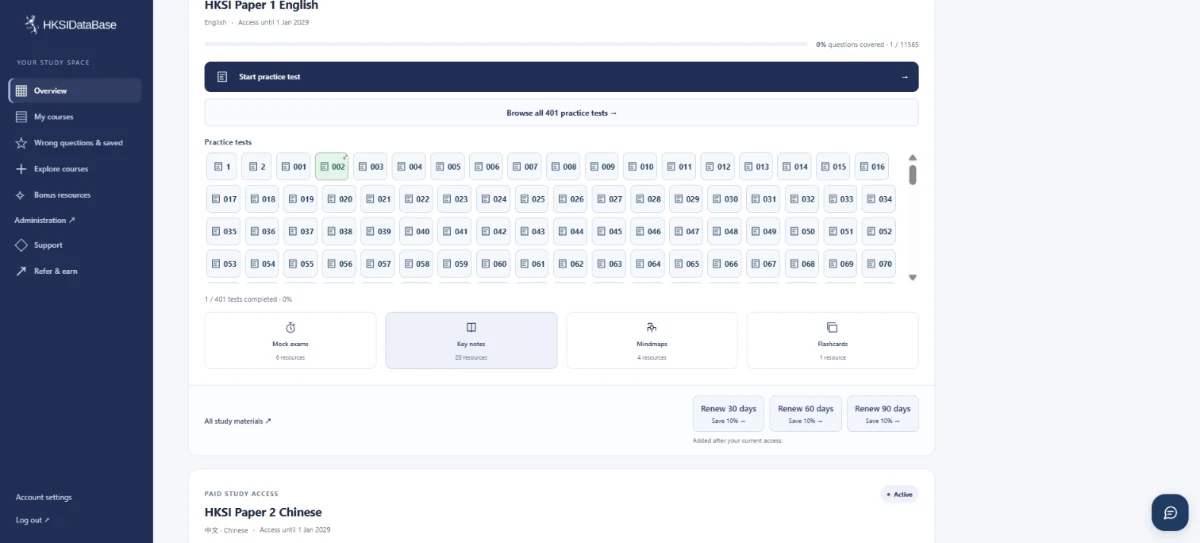Open practice test 003

click(370, 167)
